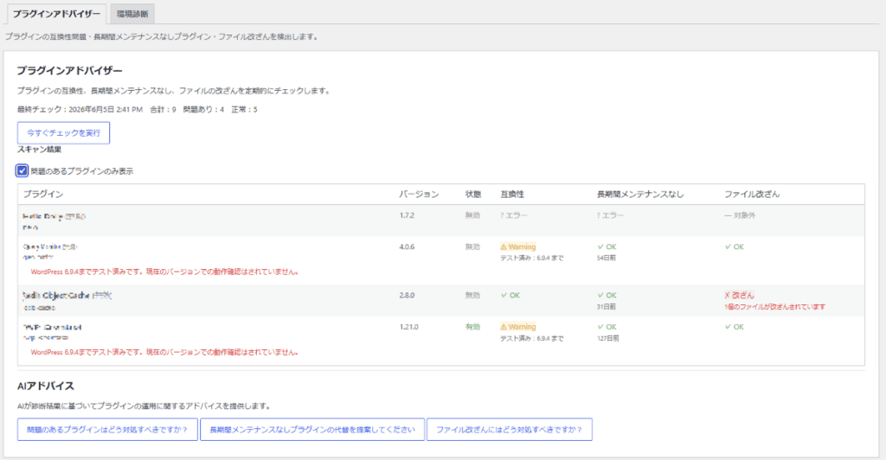Click compatibility OK in version 2.8.0 row
The width and height of the screenshot is (886, 460).
pos(511,295)
